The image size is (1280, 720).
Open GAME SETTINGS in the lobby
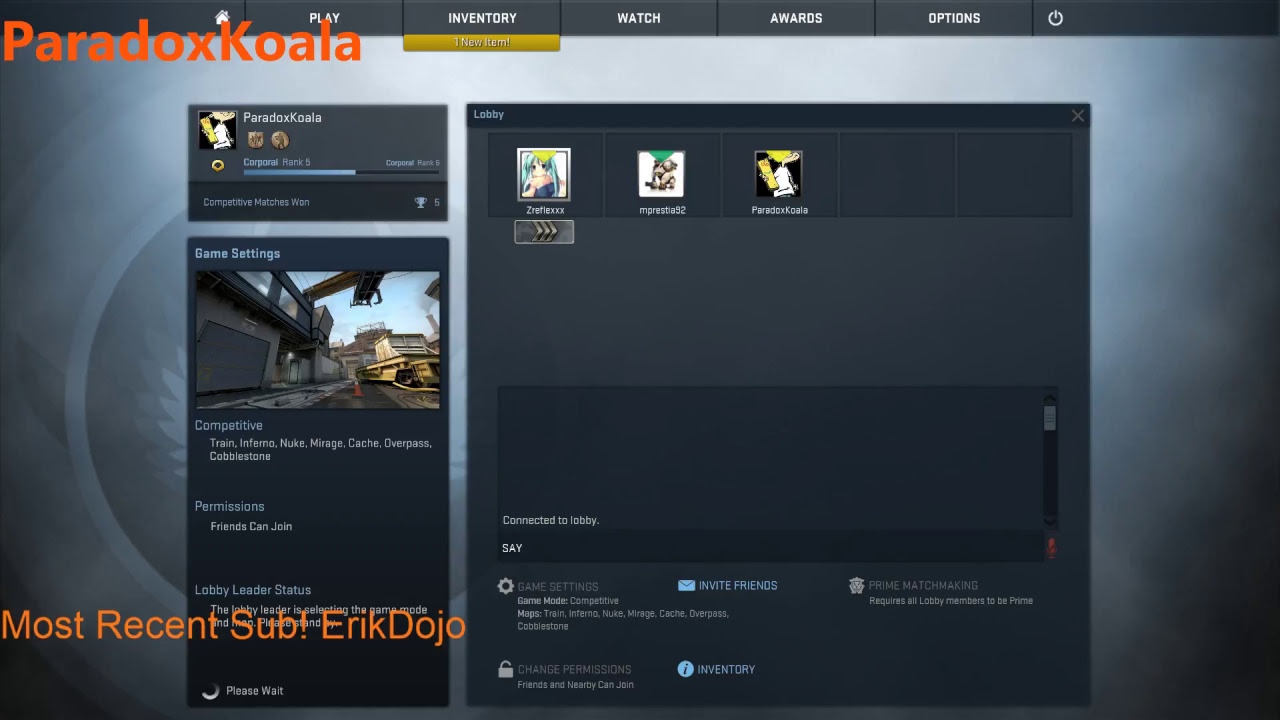558,587
